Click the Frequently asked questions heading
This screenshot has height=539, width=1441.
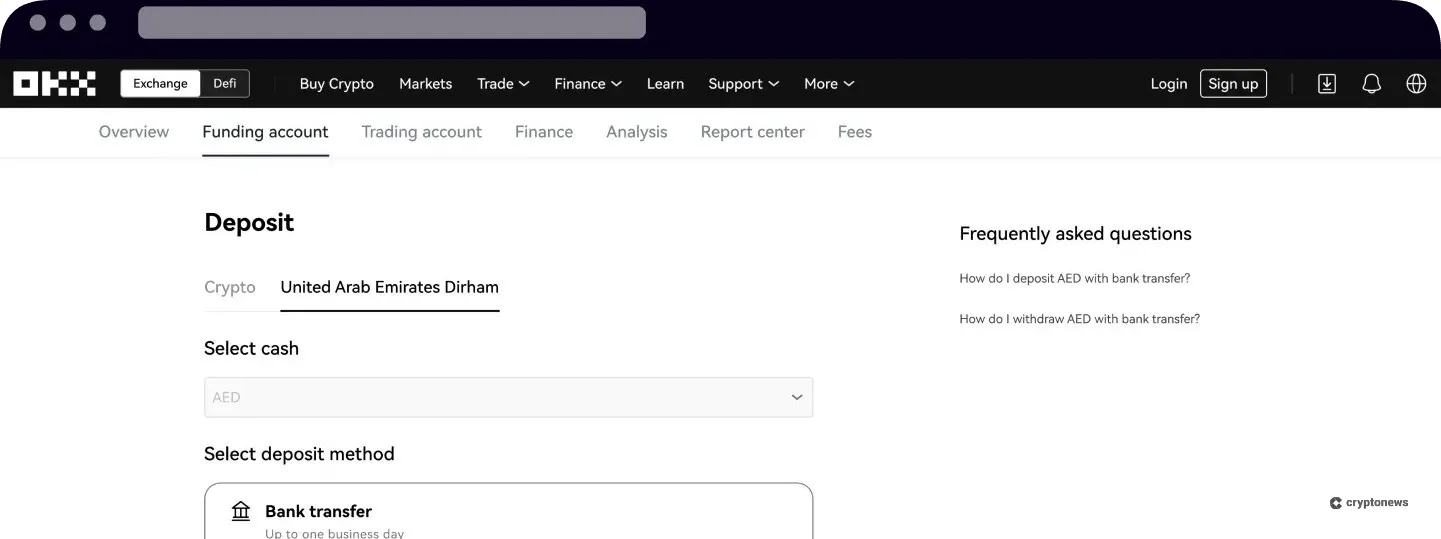1075,234
